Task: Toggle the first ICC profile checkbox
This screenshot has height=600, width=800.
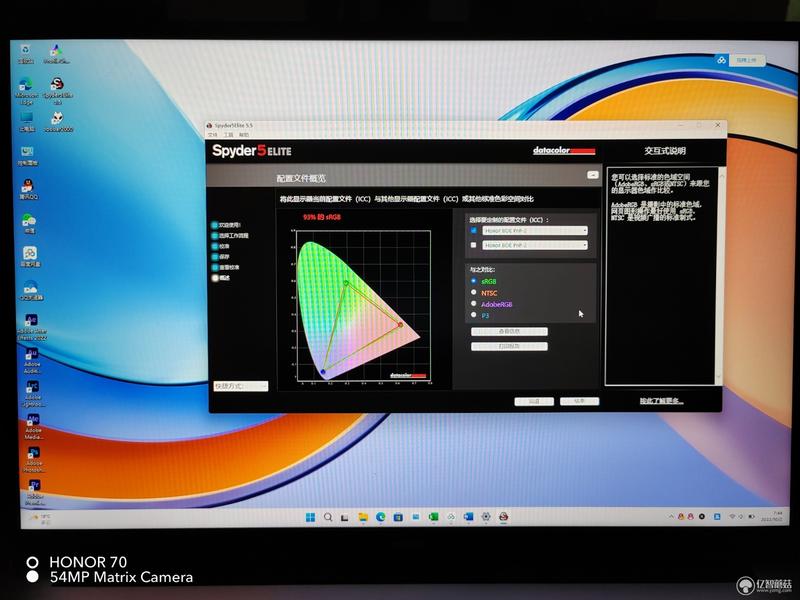Action: click(473, 231)
